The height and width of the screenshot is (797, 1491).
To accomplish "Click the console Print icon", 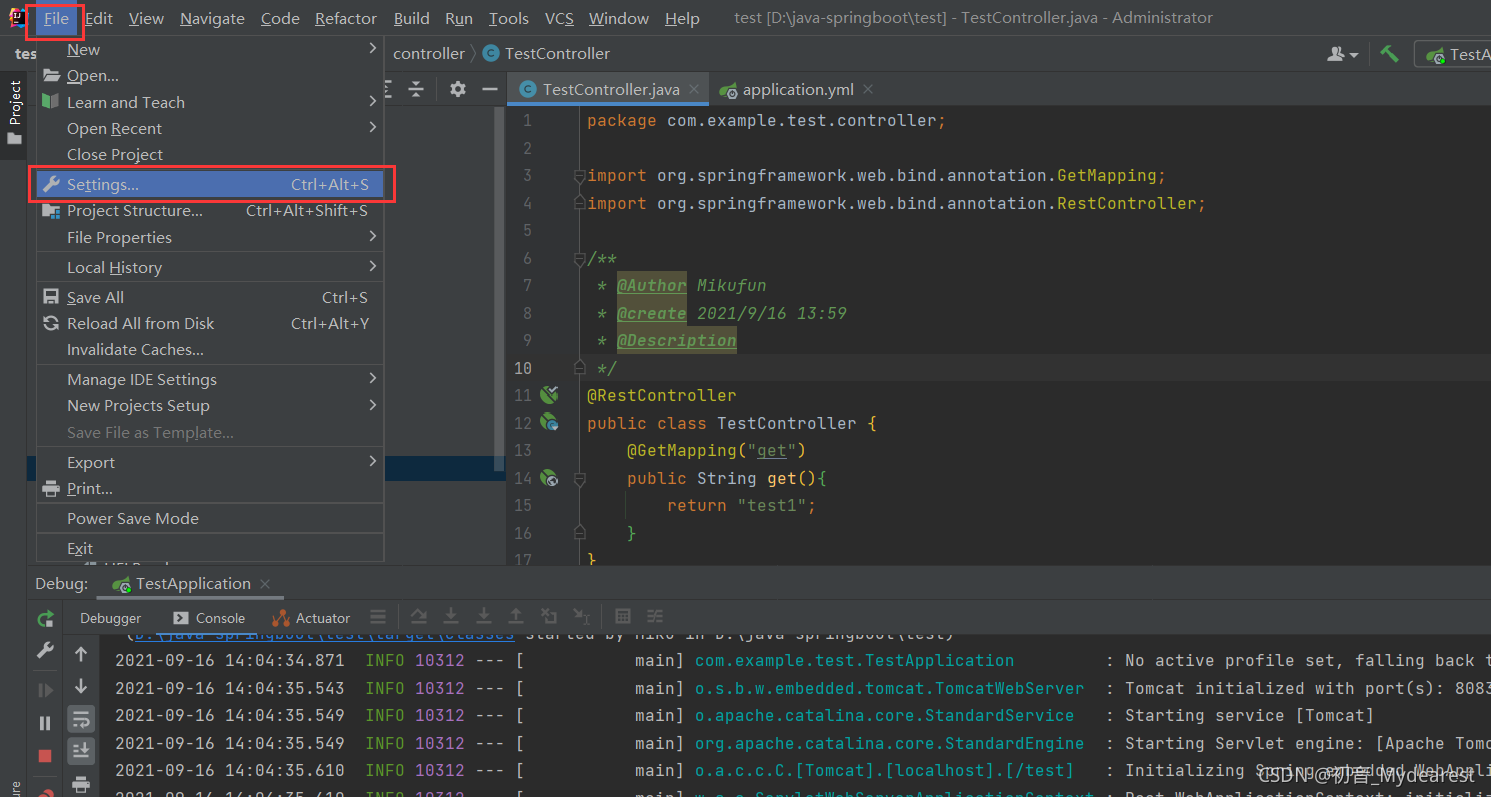I will (x=81, y=783).
